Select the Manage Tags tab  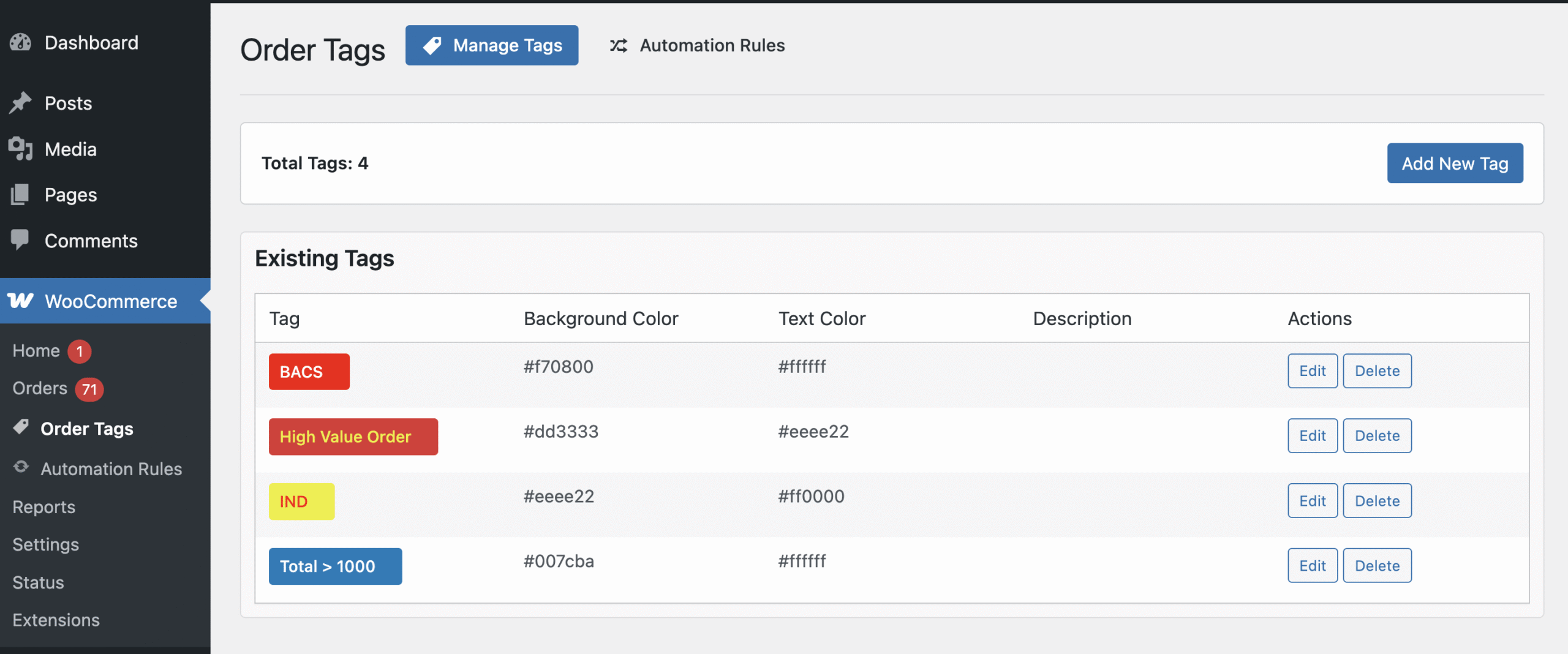point(491,45)
